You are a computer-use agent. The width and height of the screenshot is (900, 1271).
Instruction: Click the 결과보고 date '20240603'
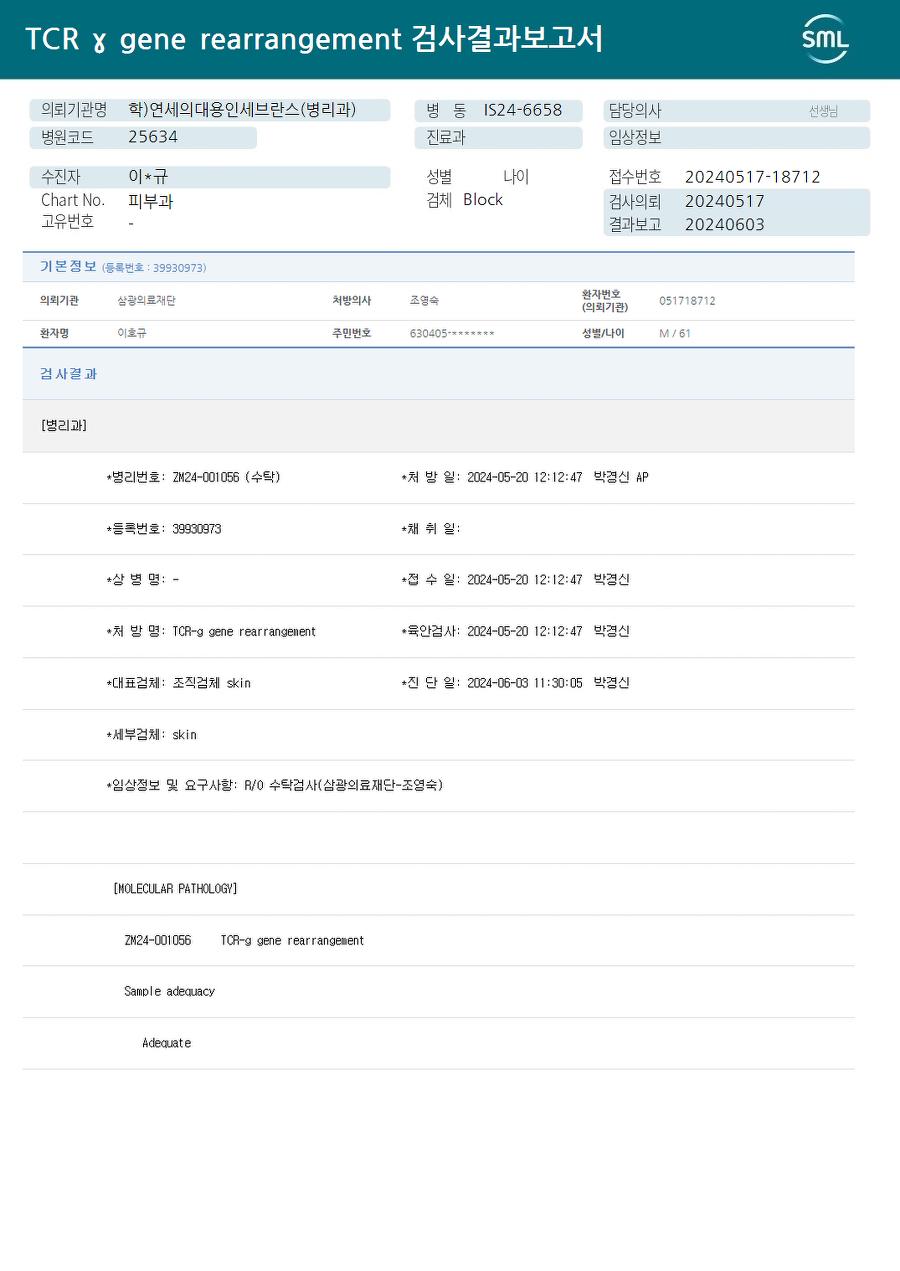pos(725,225)
